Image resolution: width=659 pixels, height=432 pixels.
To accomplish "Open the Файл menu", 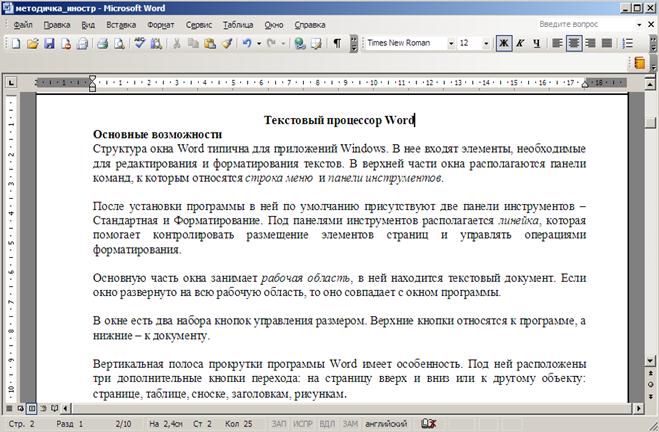I will [x=23, y=25].
